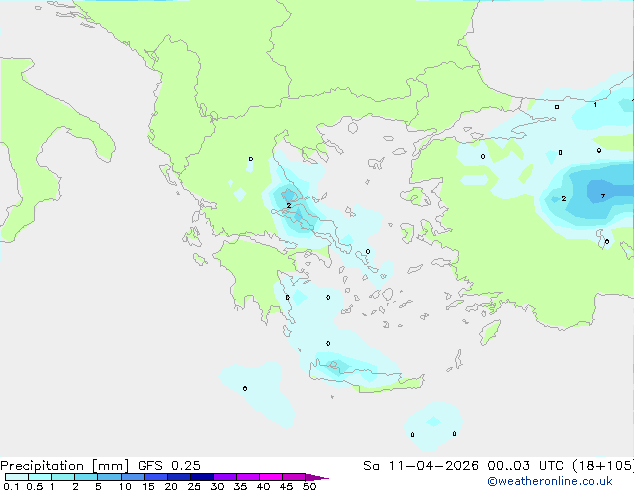Click the "2" value over central Greece

[289, 205]
